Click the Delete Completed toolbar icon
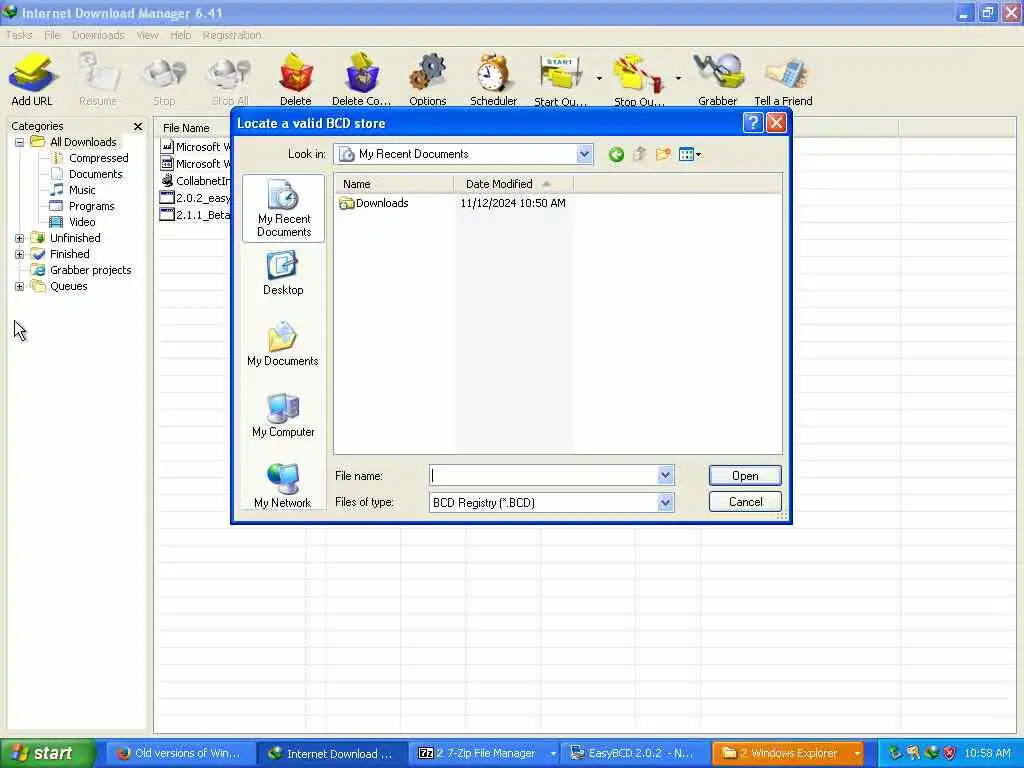This screenshot has width=1024, height=768. tap(361, 80)
